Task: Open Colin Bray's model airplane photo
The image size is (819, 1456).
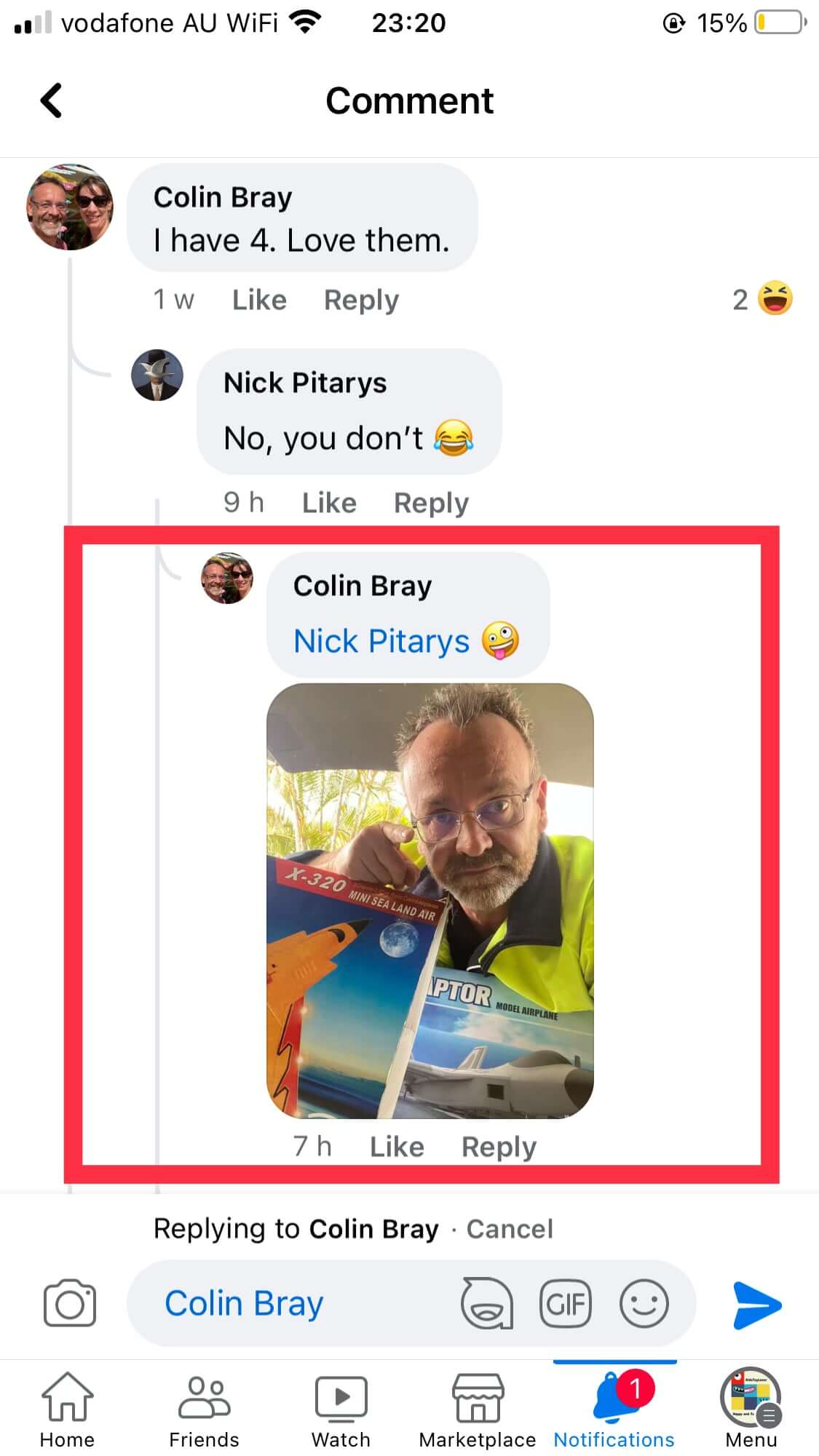Action: coord(430,901)
